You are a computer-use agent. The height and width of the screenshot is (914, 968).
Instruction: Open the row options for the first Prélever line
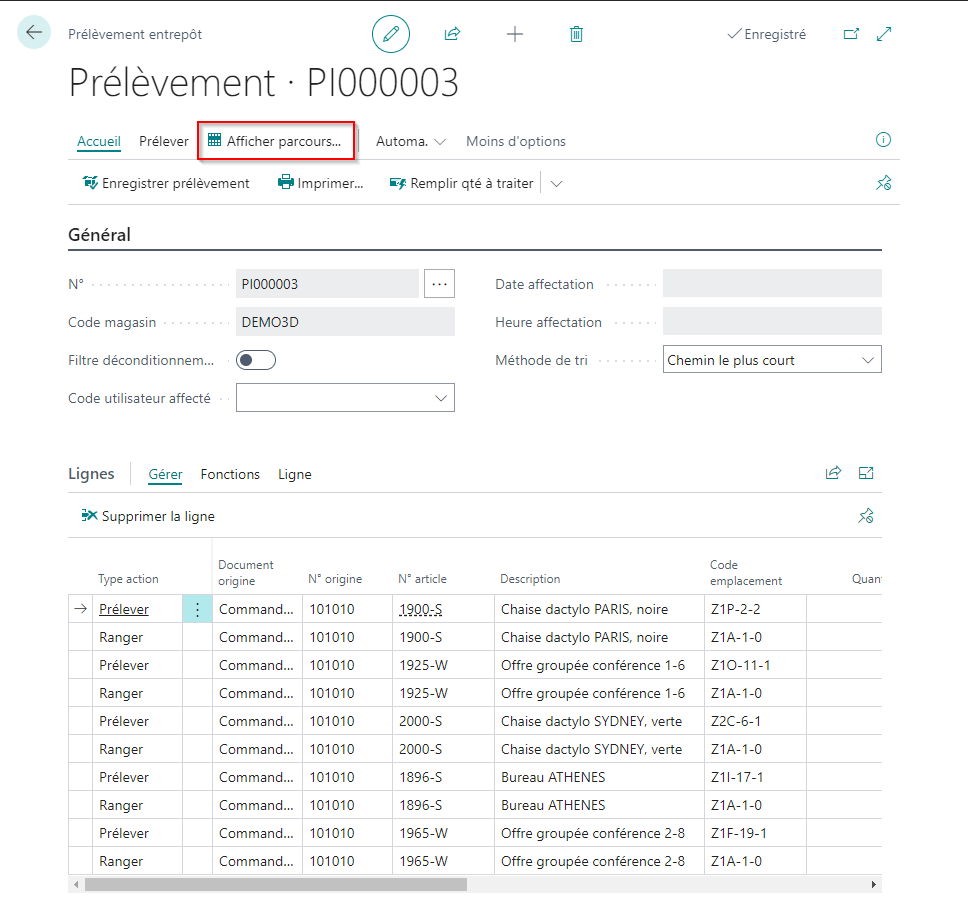point(197,610)
